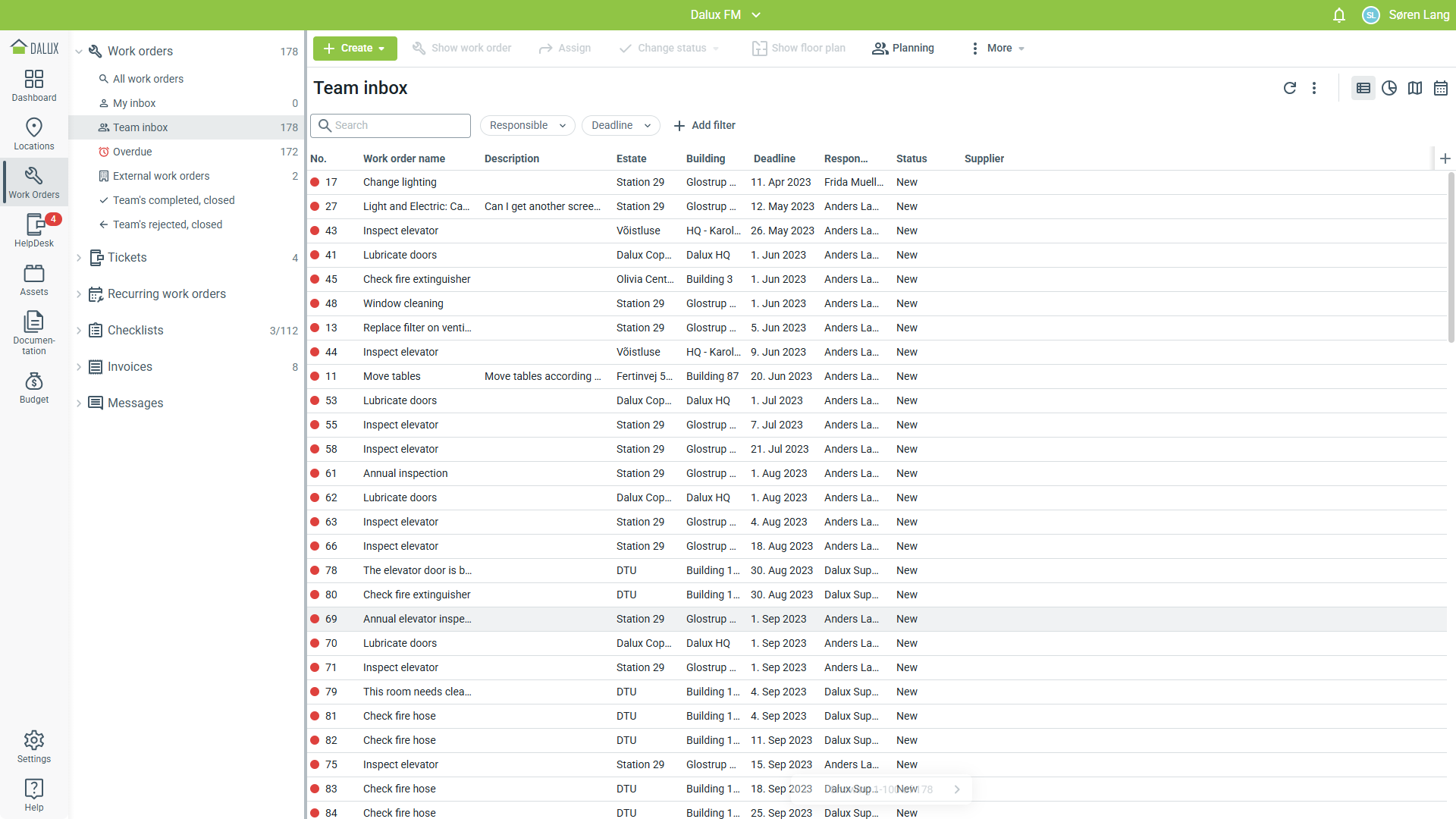Expand the Checklists section
The image size is (1456, 819).
79,331
